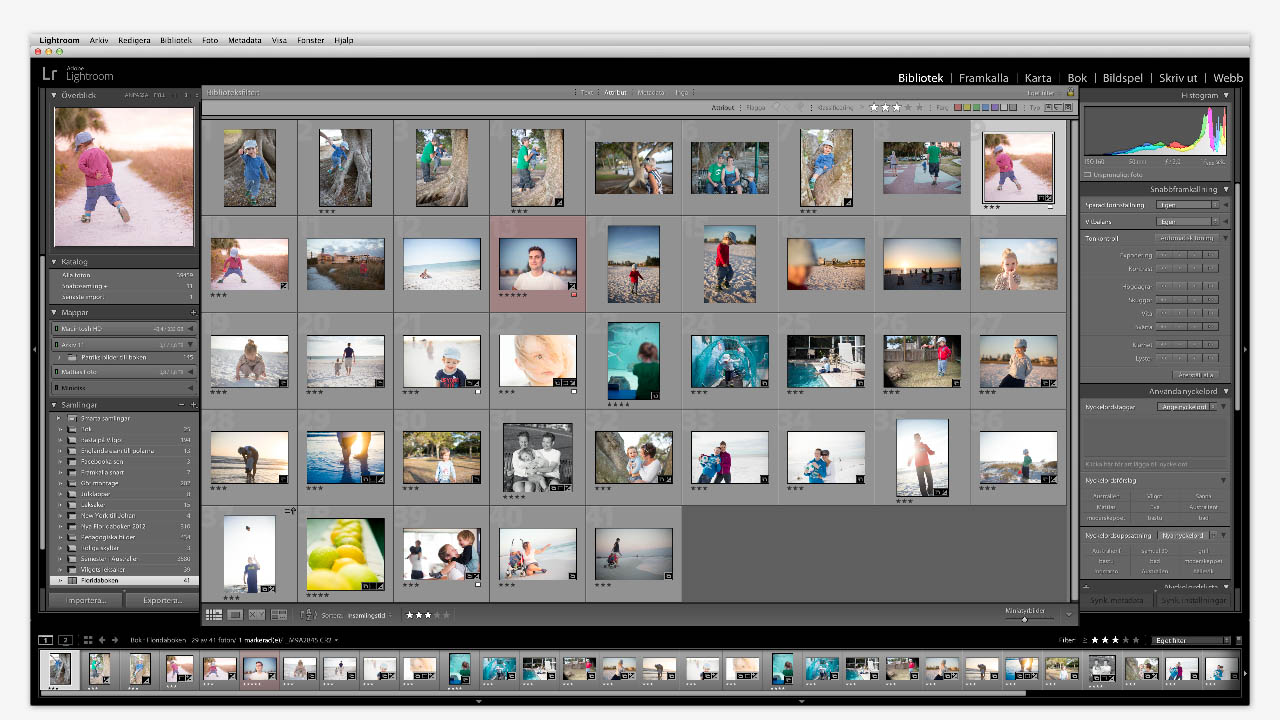Open Survey view in toolbar
The image size is (1280, 720).
tap(279, 615)
